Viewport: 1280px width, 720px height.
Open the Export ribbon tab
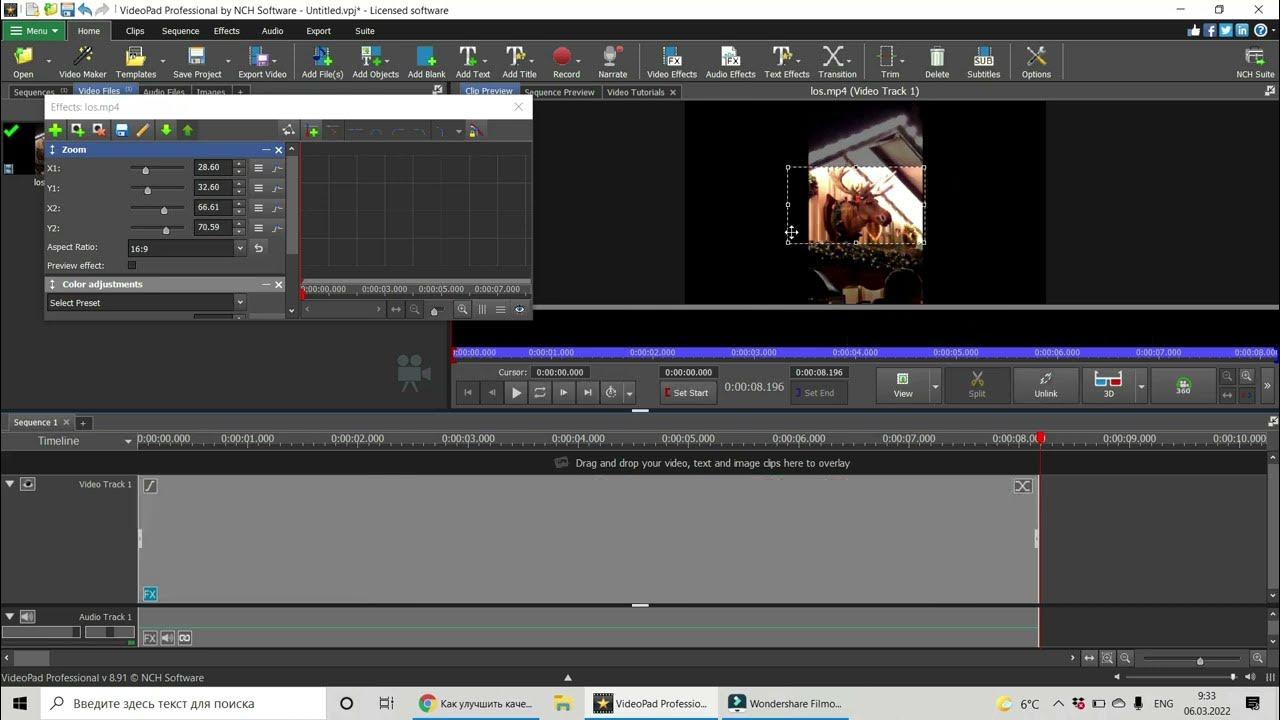318,31
